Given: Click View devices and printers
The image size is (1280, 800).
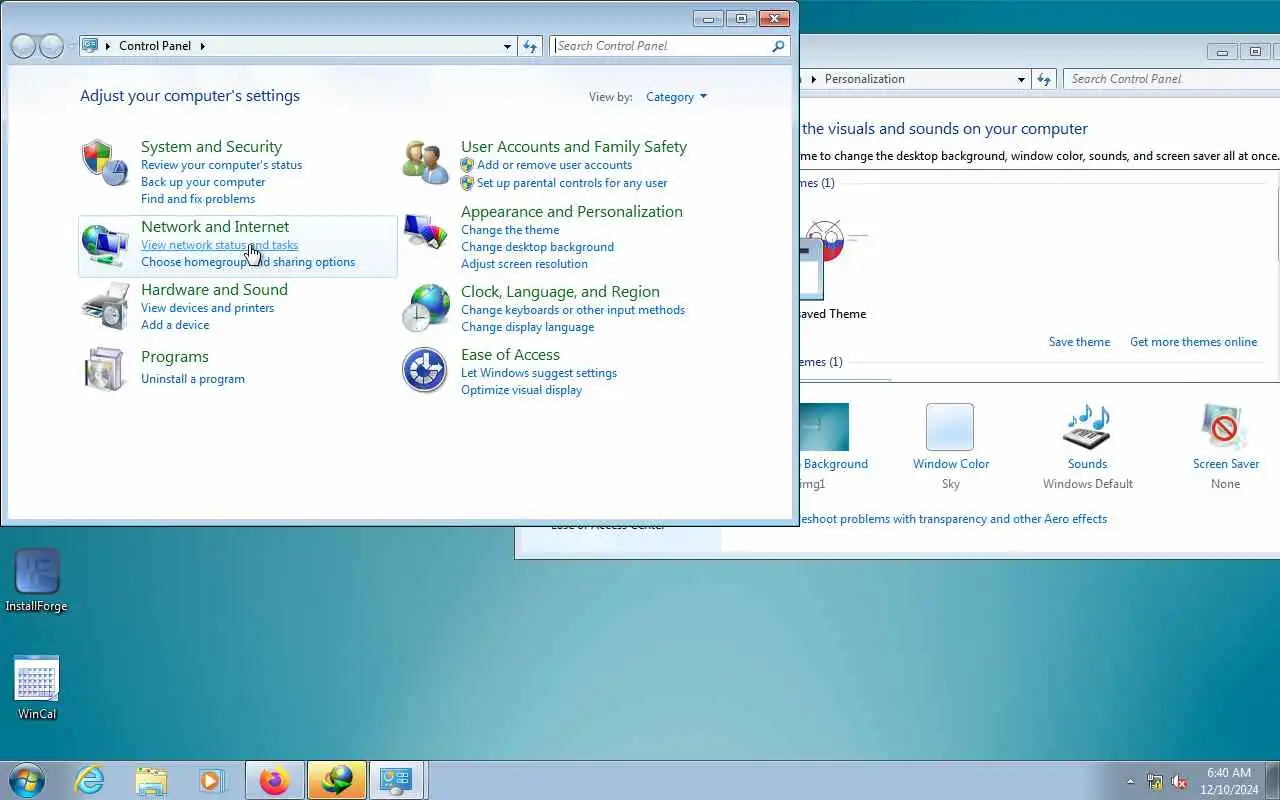Looking at the screenshot, I should pyautogui.click(x=207, y=308).
